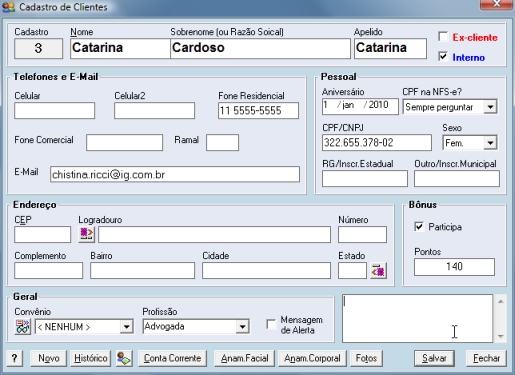Expand the Profissão dropdown list
Viewport: 515px width, 375px height.
[243, 327]
